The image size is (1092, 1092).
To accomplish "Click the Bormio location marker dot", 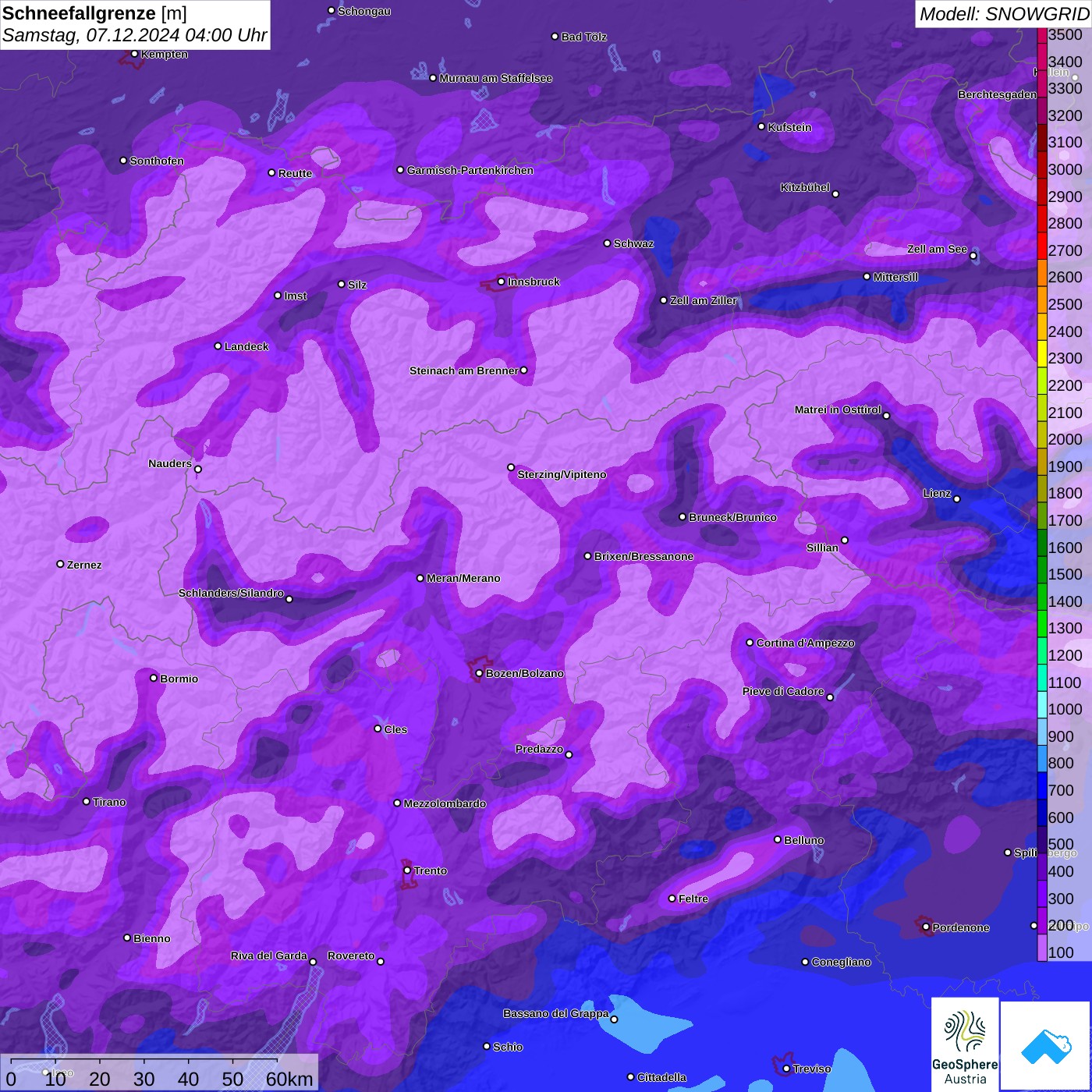I will pyautogui.click(x=154, y=678).
